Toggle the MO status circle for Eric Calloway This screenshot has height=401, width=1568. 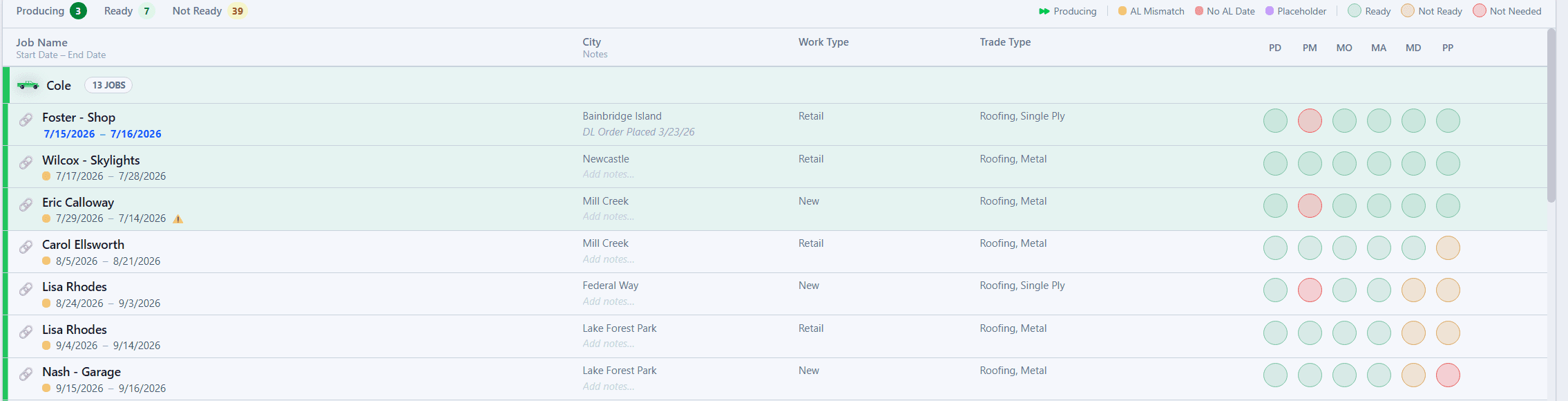(1344, 206)
